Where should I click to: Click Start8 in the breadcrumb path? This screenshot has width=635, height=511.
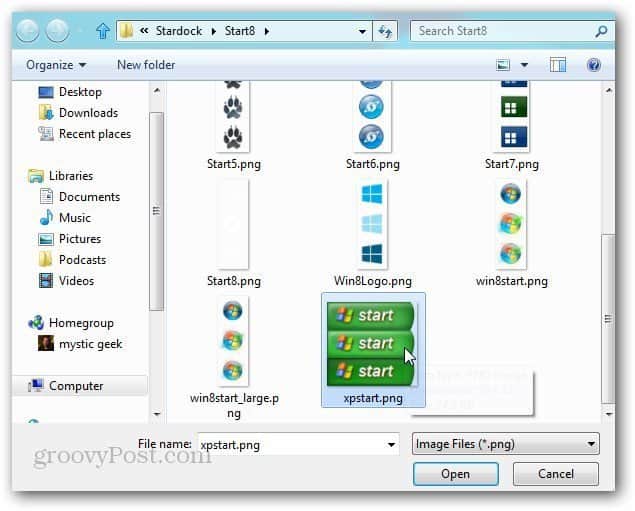240,31
